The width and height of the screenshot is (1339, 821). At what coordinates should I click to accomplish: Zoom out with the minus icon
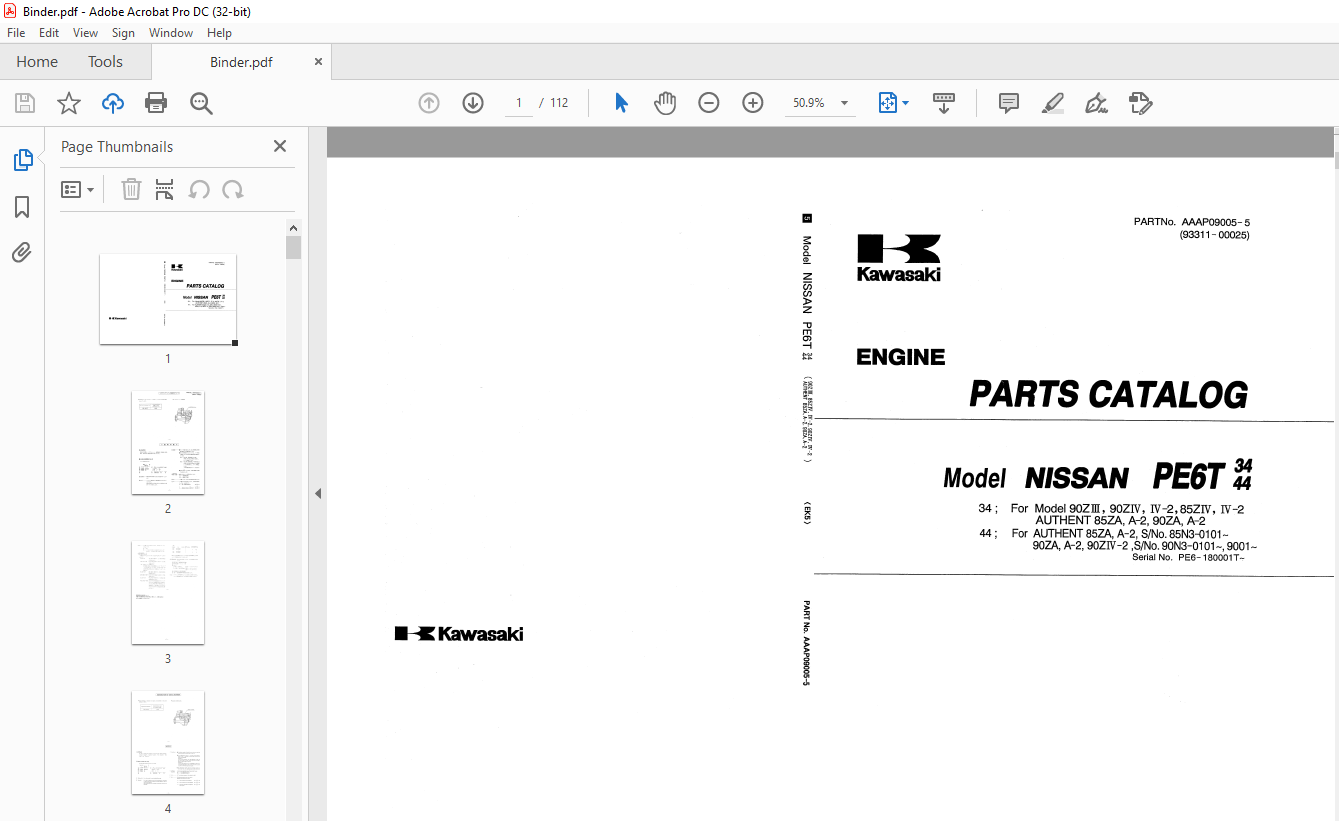pyautogui.click(x=709, y=103)
